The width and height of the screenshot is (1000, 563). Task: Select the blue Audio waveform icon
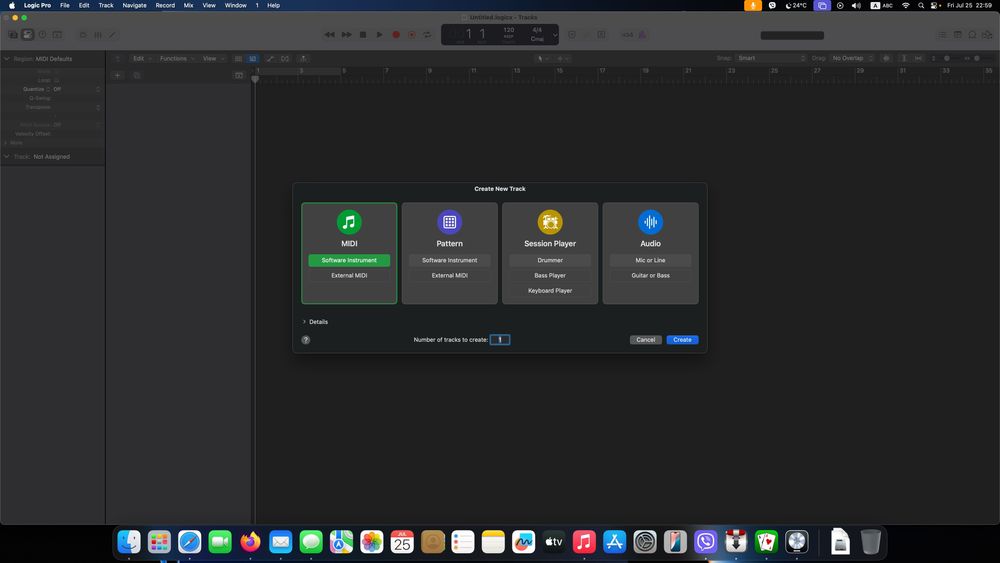(651, 222)
